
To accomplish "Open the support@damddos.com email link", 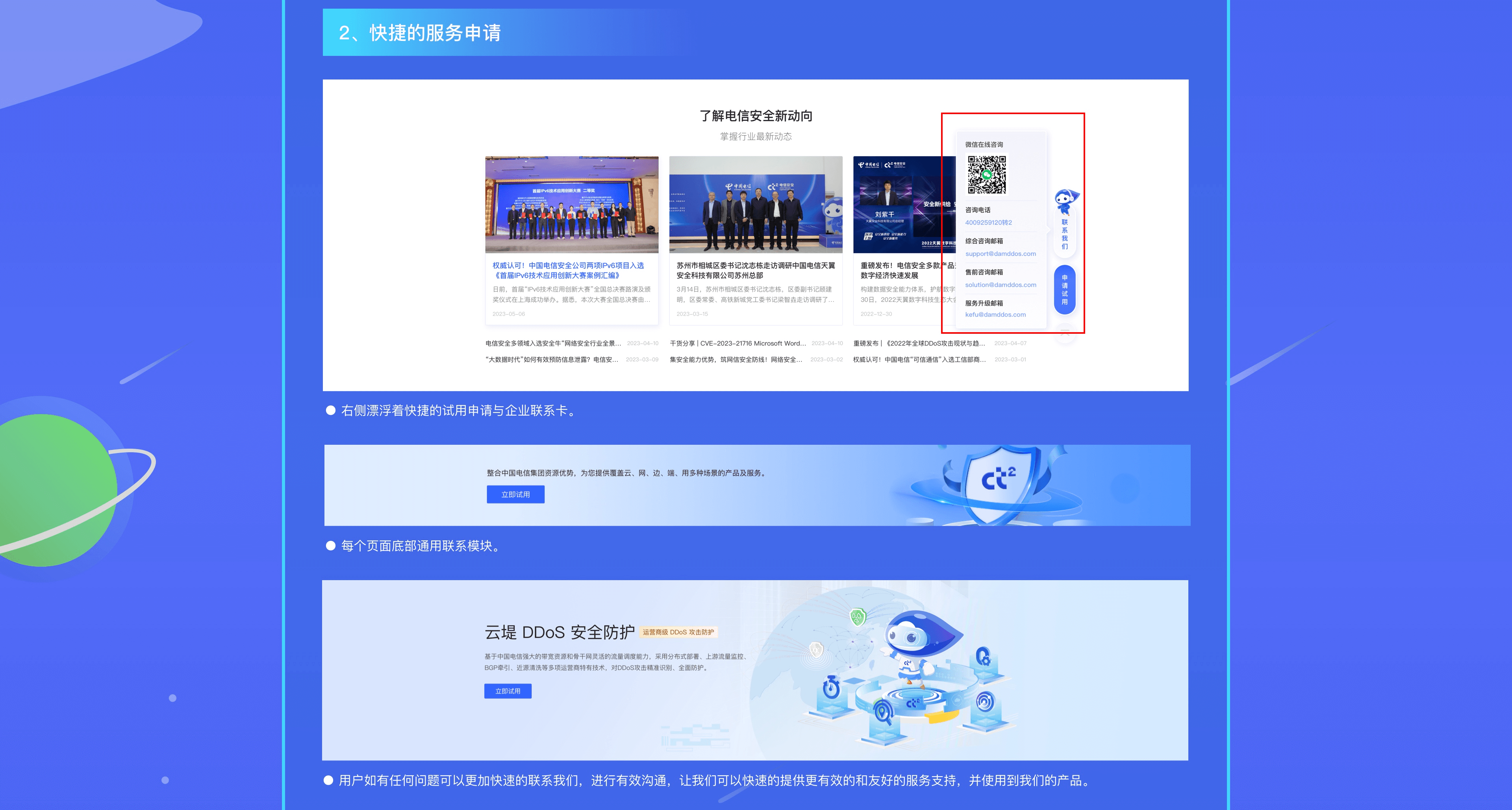I will (1000, 253).
